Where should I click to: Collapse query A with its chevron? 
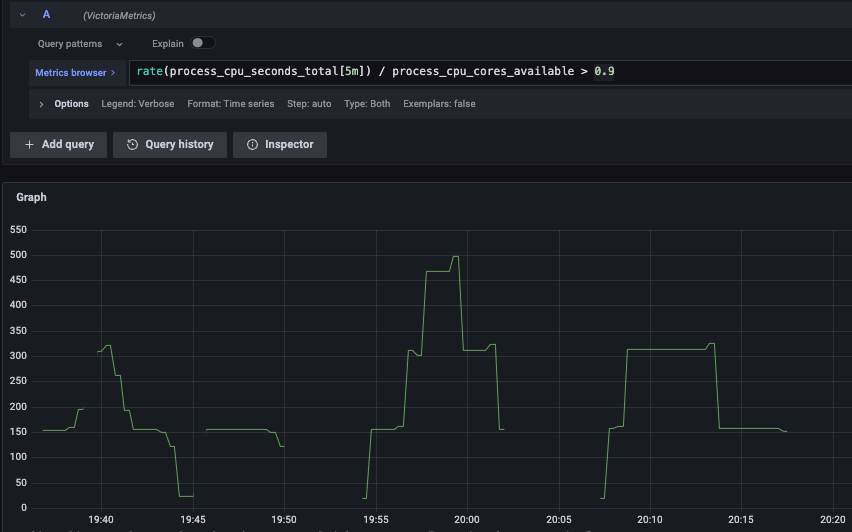[x=22, y=15]
